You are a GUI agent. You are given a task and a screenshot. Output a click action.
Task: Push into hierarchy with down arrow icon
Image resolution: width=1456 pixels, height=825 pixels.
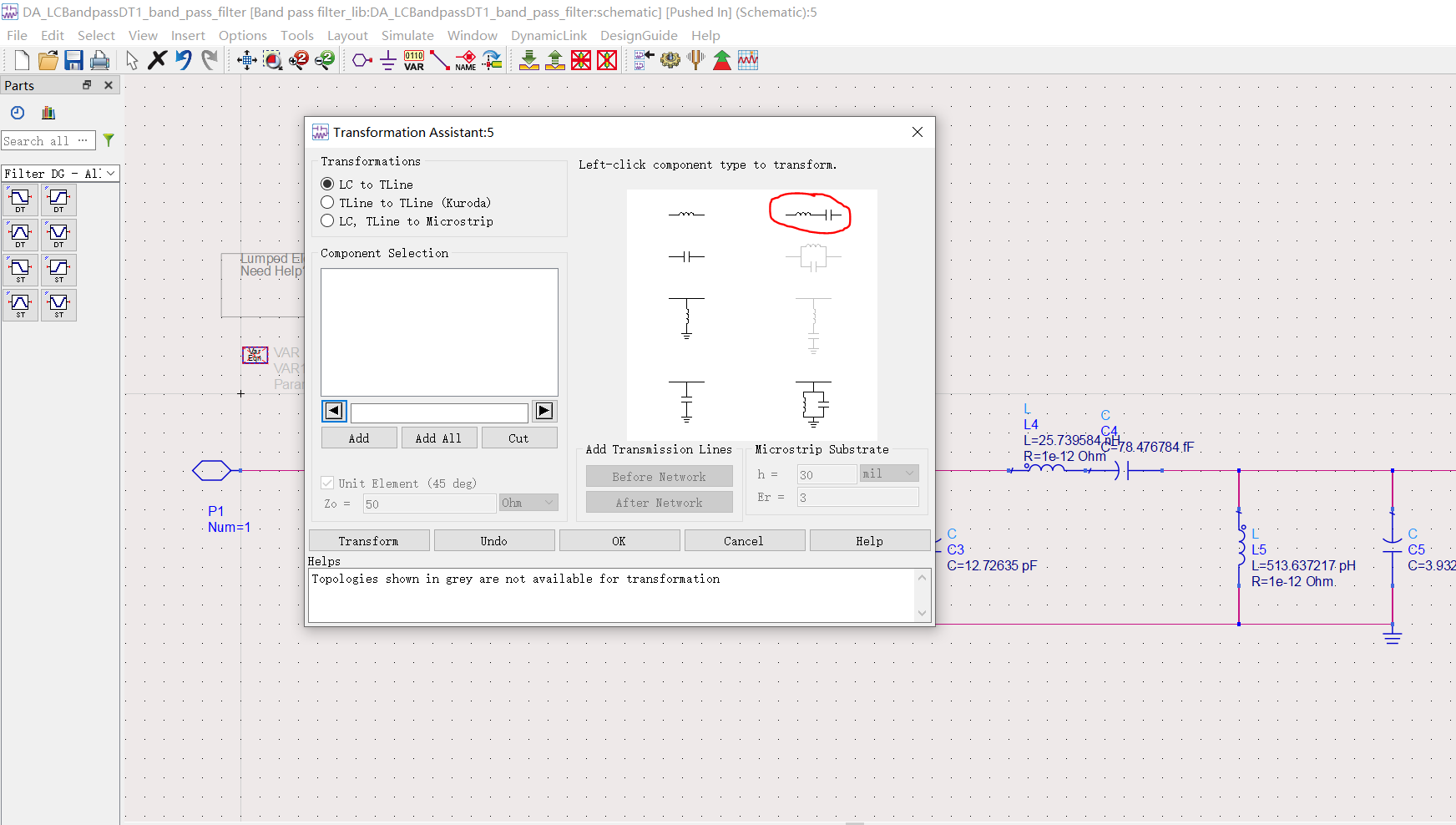[x=529, y=60]
